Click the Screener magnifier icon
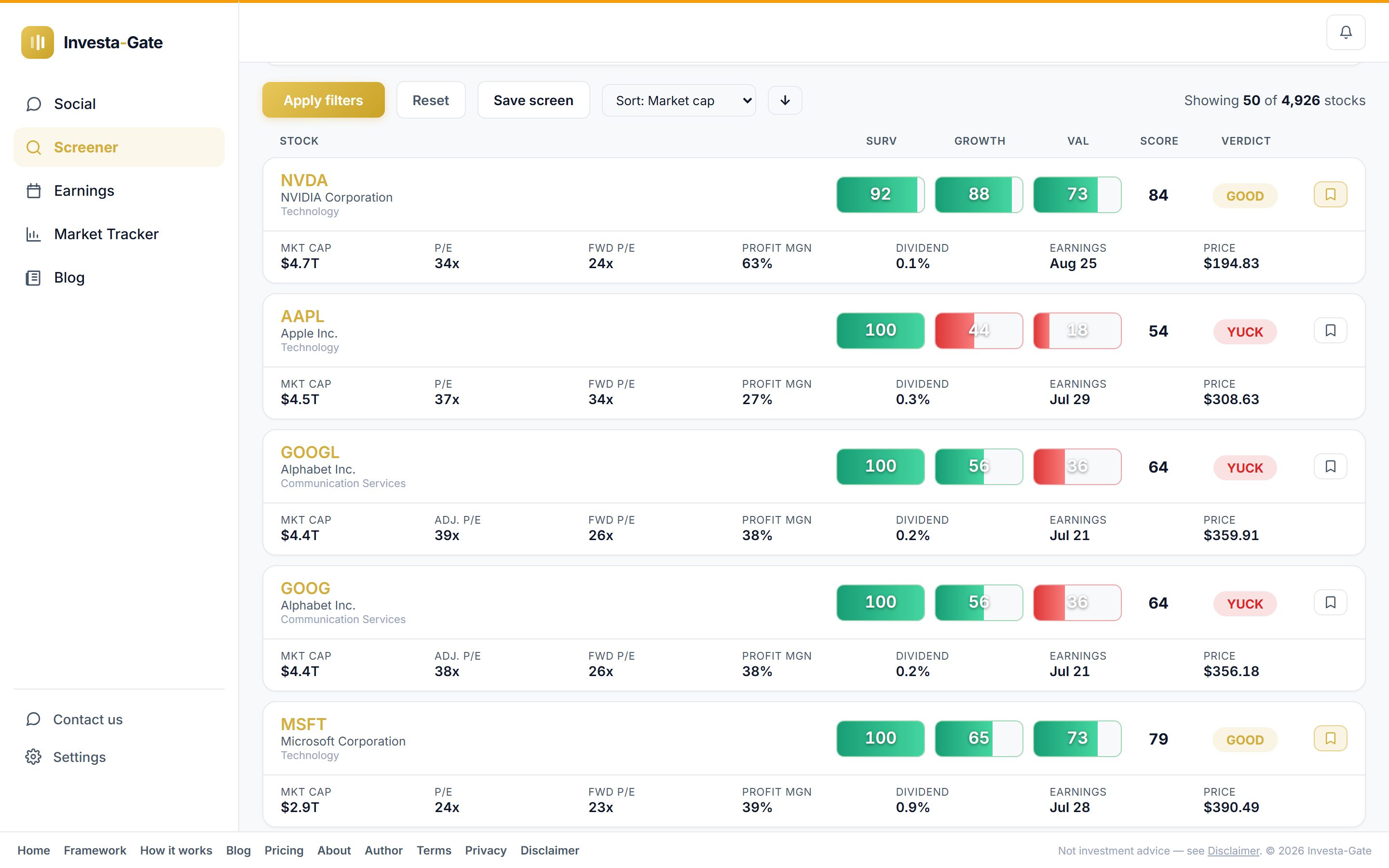The width and height of the screenshot is (1389, 868). coord(34,148)
